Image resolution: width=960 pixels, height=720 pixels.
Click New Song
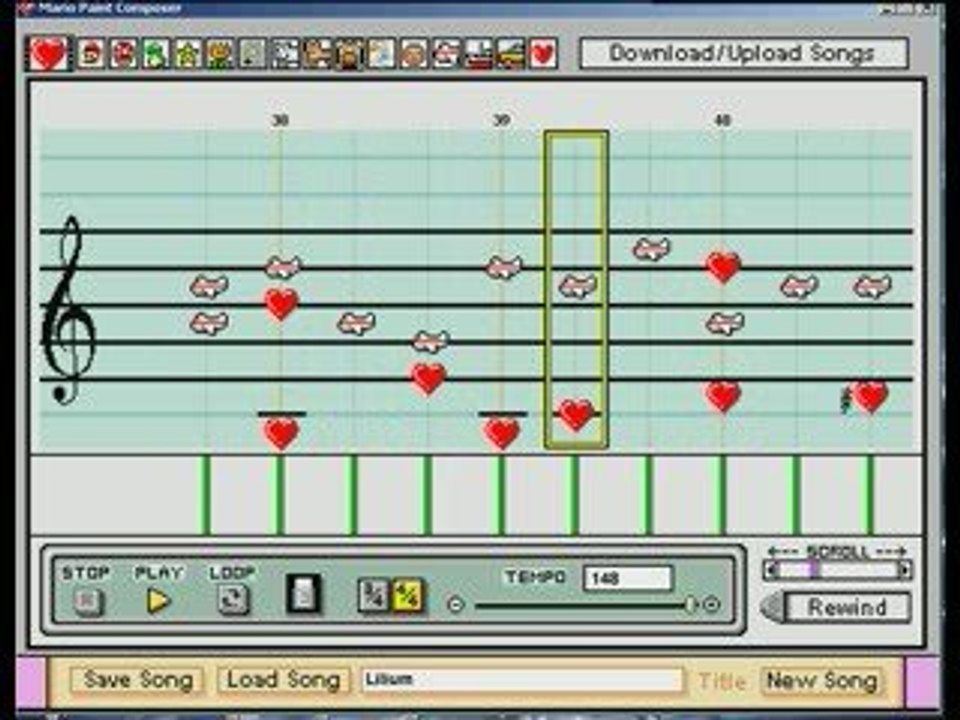[x=822, y=680]
